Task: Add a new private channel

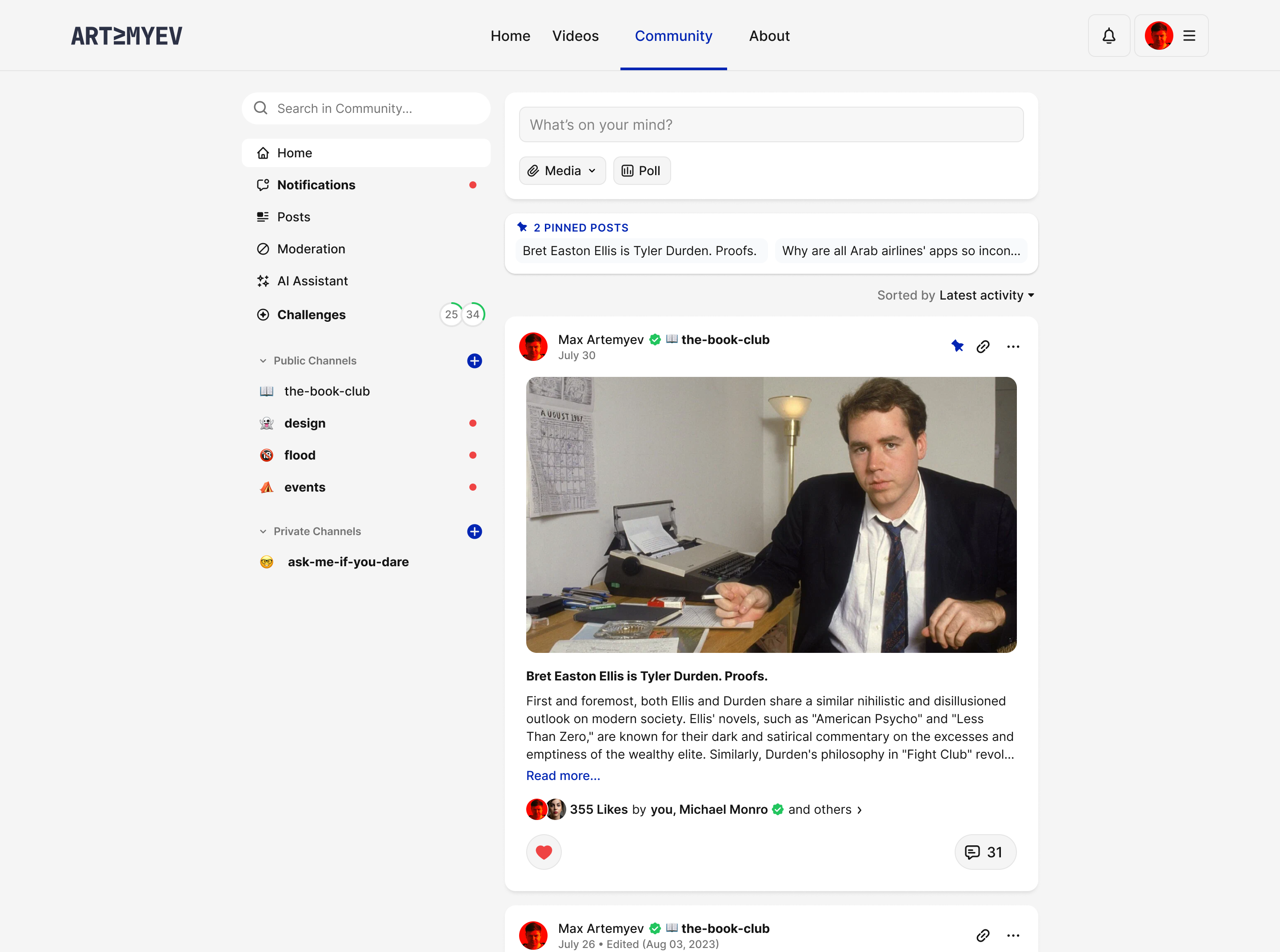Action: [x=474, y=531]
